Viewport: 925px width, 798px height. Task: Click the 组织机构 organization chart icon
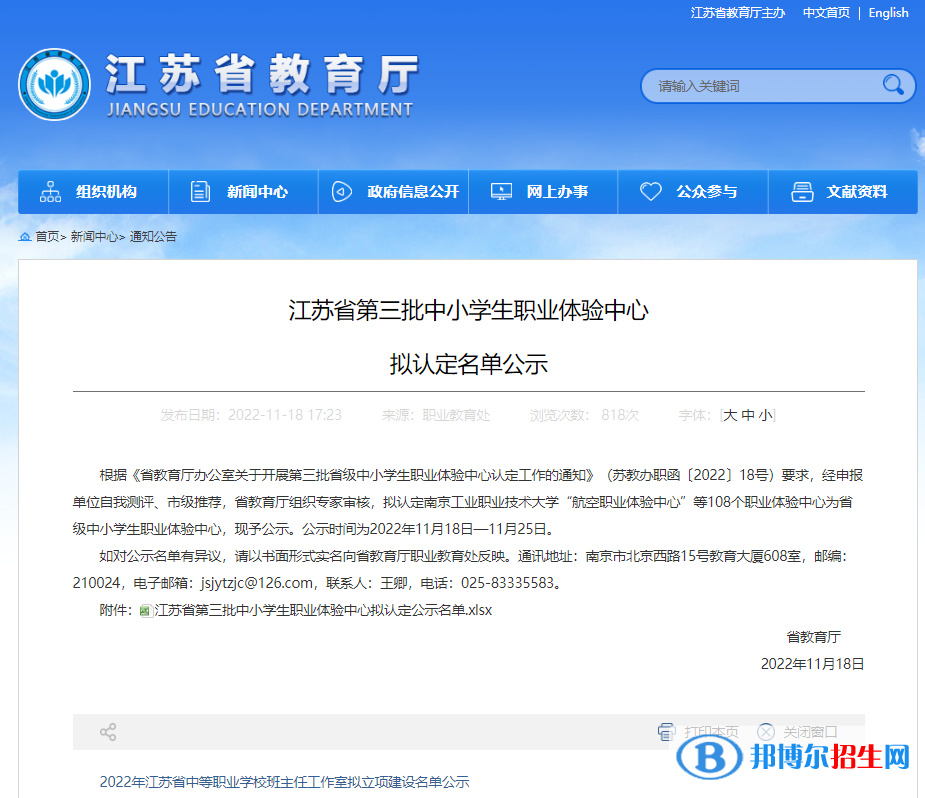tap(50, 192)
